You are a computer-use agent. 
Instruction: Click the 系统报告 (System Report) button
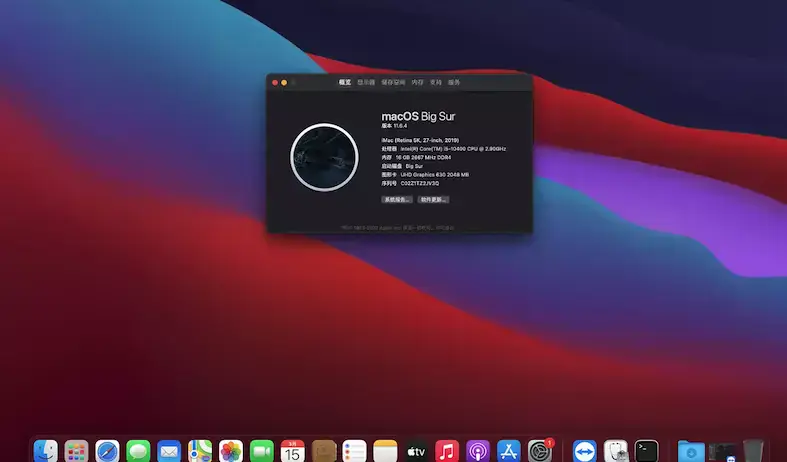(x=397, y=199)
